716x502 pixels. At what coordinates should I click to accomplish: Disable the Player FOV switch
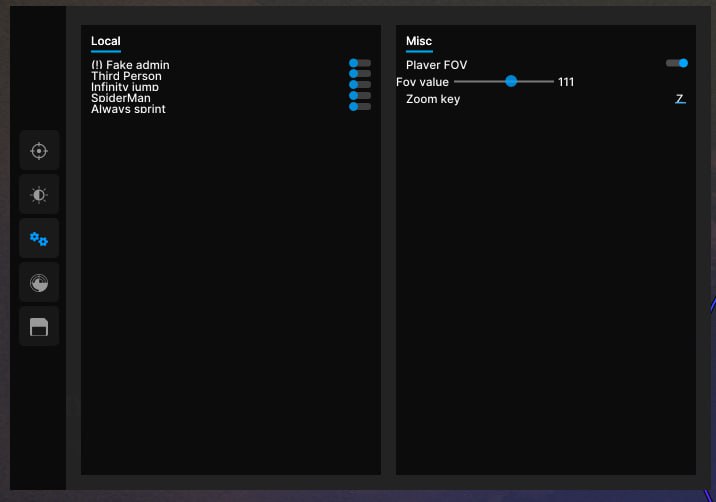[677, 63]
